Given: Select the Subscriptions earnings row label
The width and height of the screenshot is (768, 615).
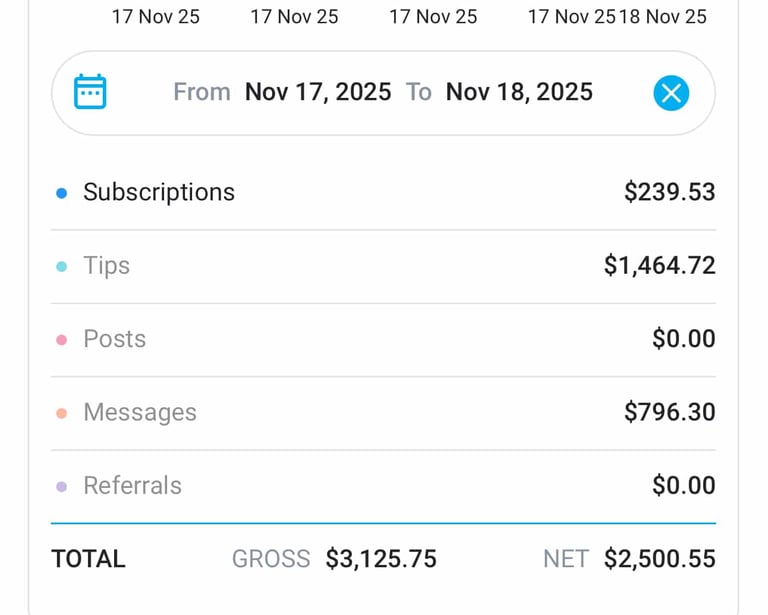Looking at the screenshot, I should 158,192.
